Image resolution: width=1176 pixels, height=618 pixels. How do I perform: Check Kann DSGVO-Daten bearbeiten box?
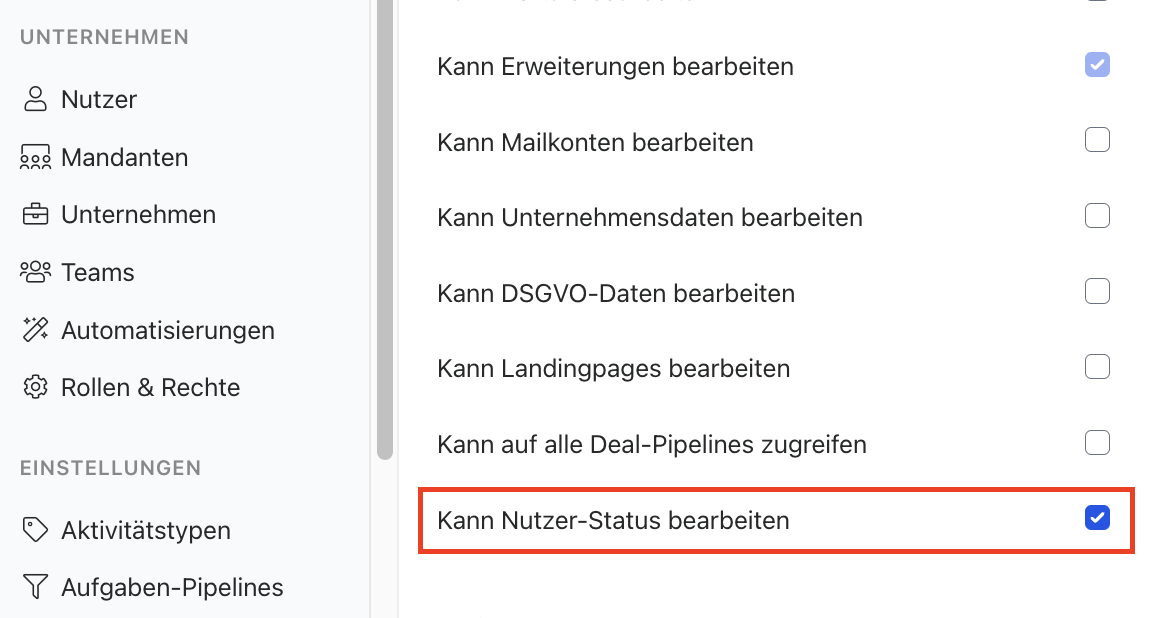tap(1097, 292)
